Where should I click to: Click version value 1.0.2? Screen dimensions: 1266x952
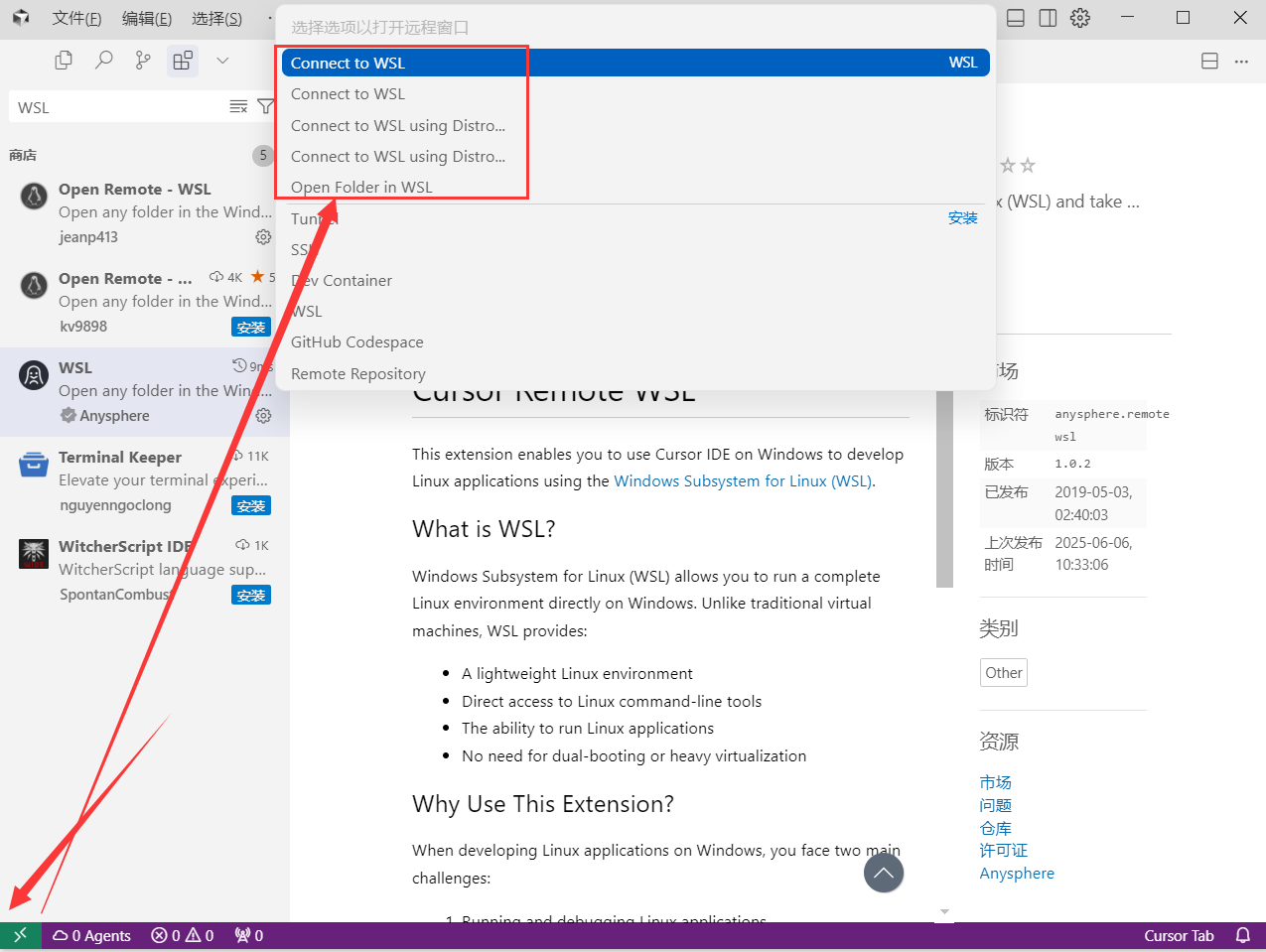coord(1073,464)
